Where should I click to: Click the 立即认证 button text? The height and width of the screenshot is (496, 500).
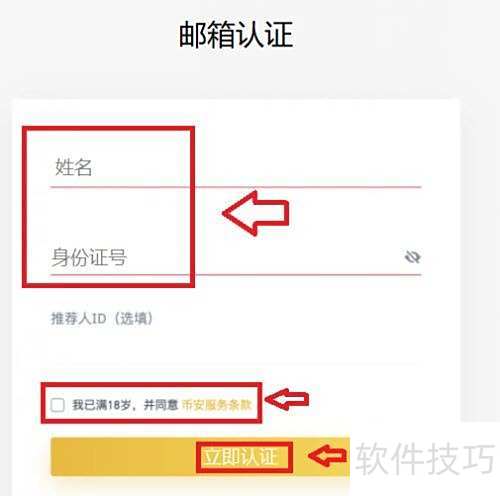[241, 457]
